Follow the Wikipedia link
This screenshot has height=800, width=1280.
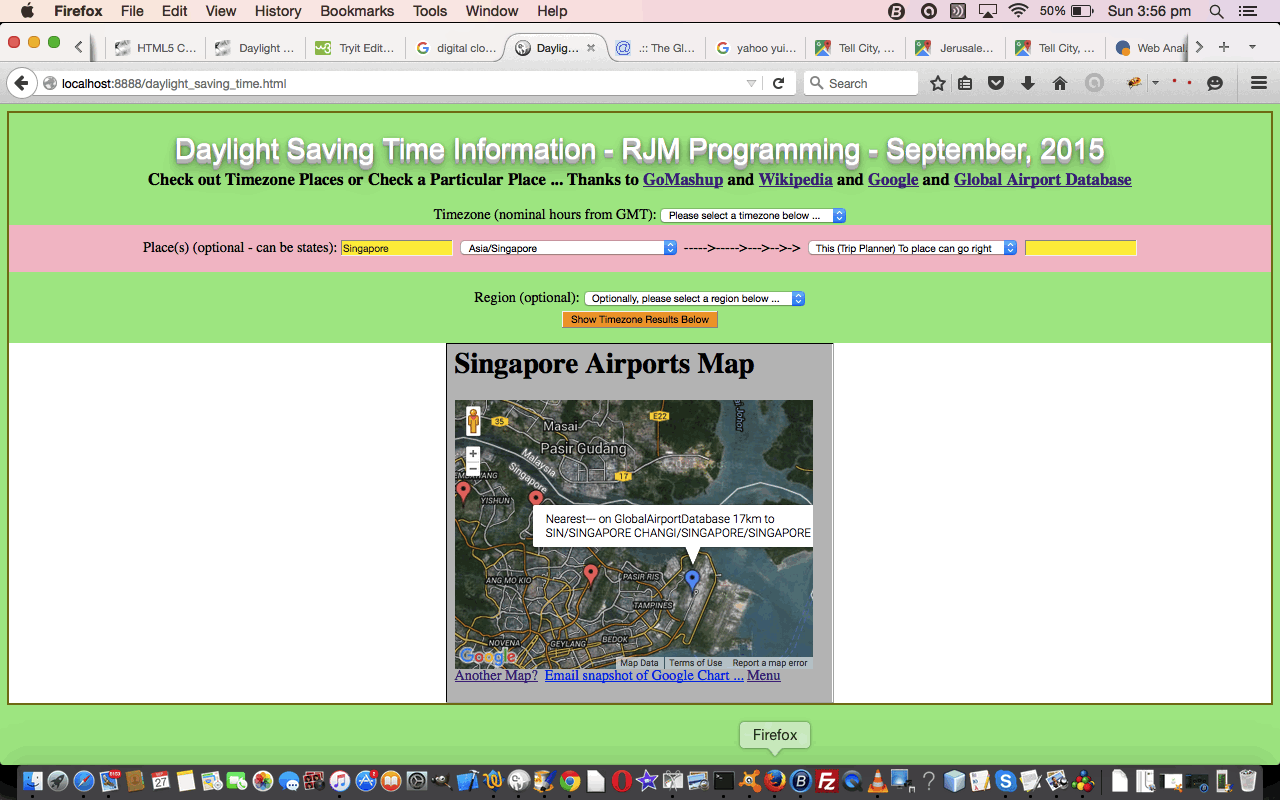(x=795, y=180)
